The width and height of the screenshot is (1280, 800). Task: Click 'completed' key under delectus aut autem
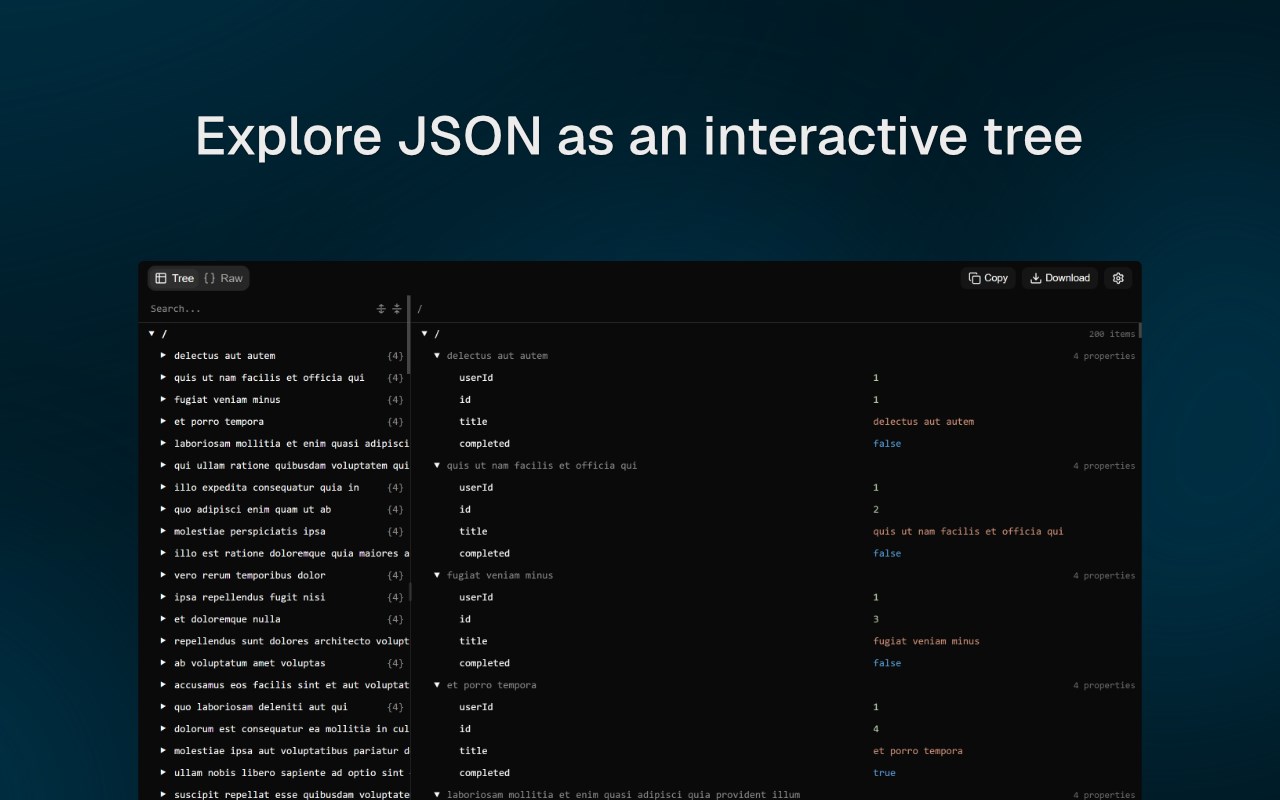[485, 444]
